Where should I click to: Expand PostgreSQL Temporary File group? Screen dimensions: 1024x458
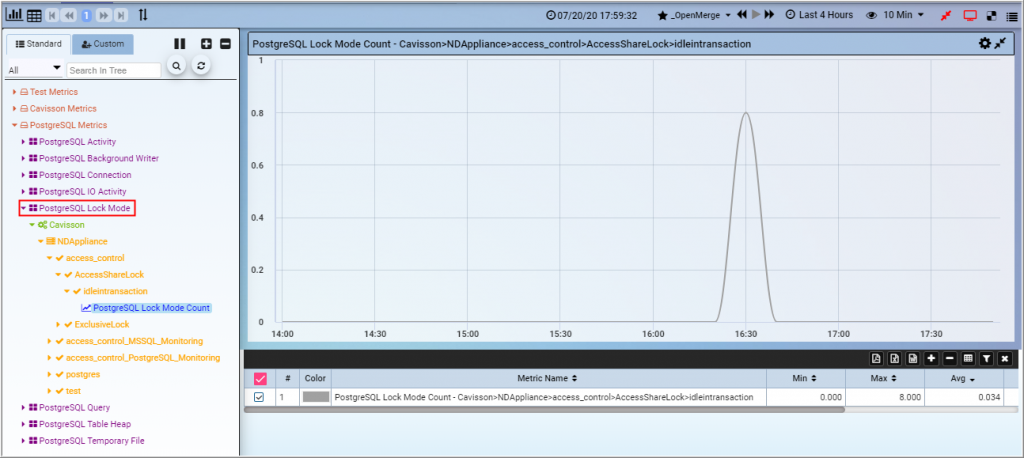pos(24,441)
